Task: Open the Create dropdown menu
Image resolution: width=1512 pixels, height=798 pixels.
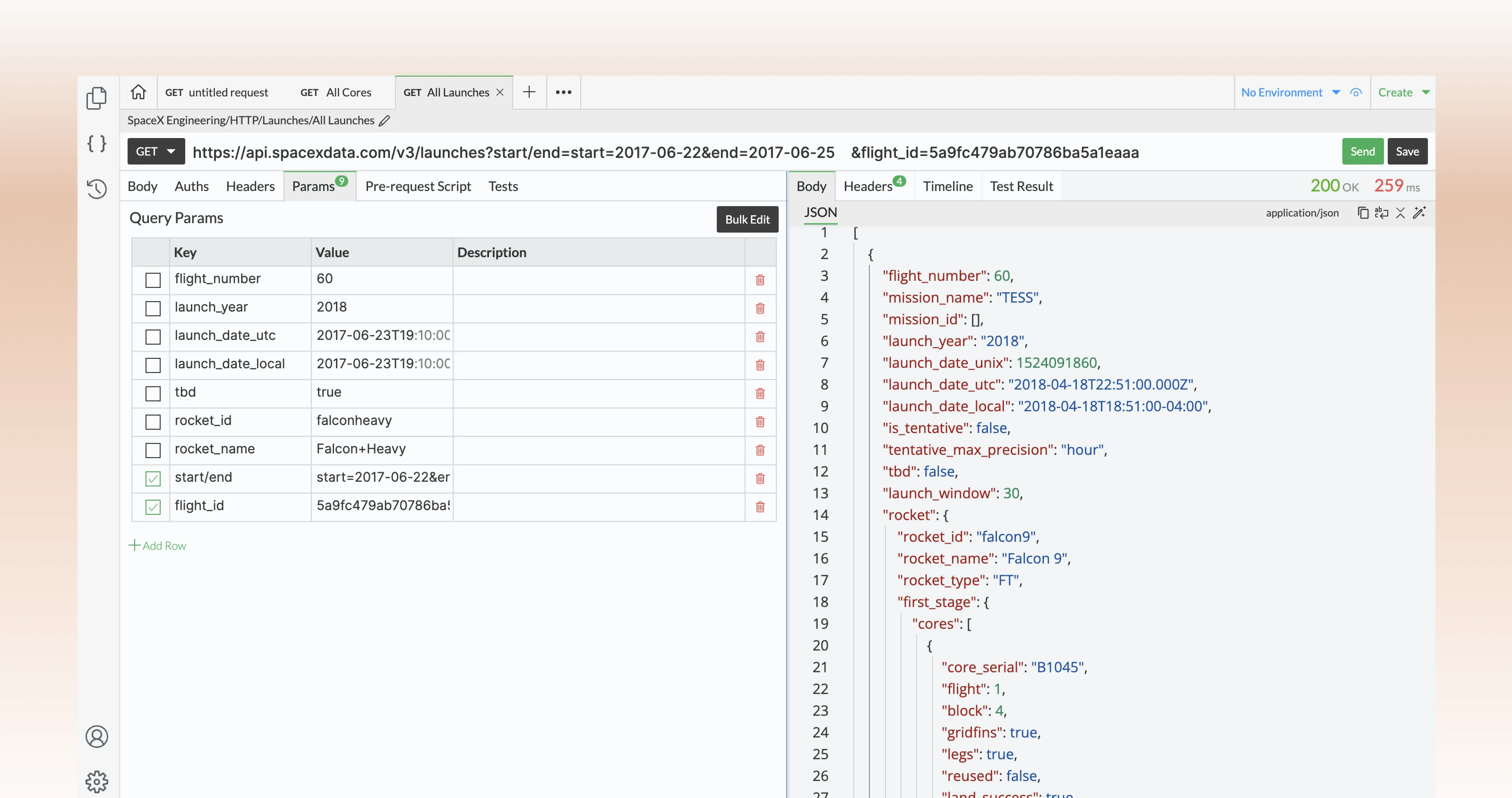Action: (1403, 92)
